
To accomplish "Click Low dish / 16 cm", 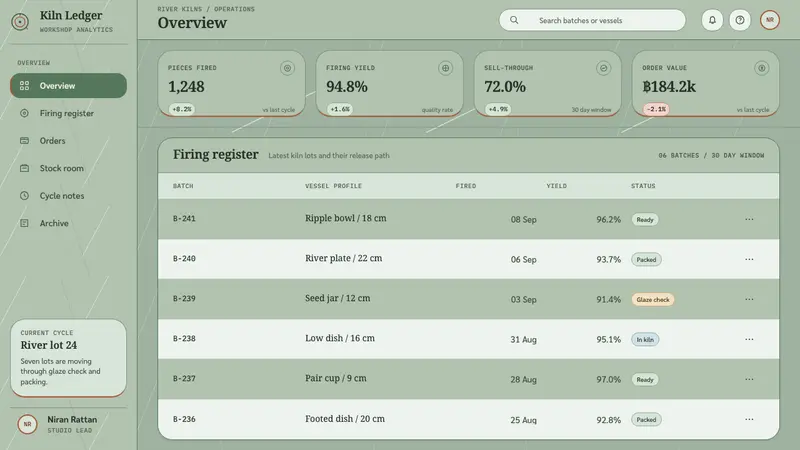I will 340,338.
